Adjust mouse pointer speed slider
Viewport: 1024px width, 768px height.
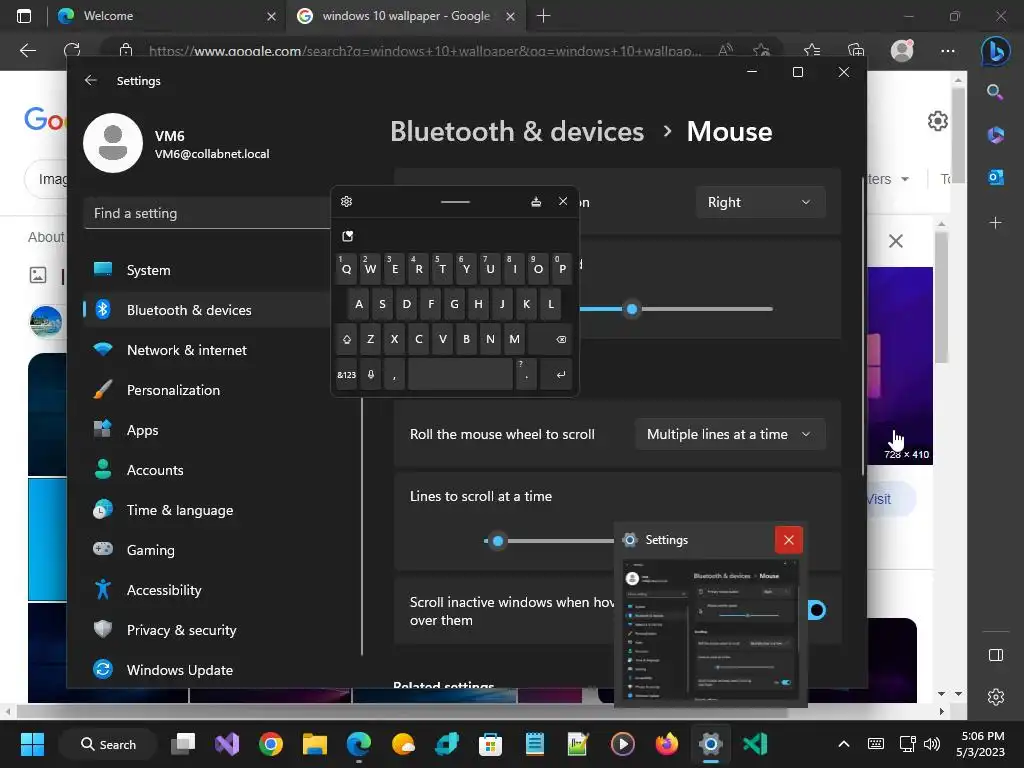[x=632, y=309]
